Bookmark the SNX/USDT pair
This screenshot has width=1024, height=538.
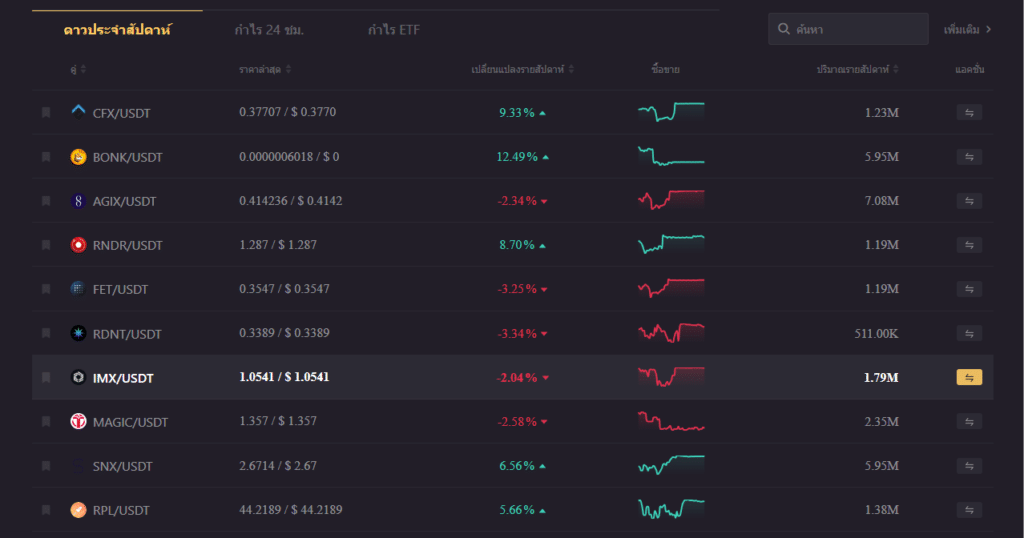pos(46,466)
